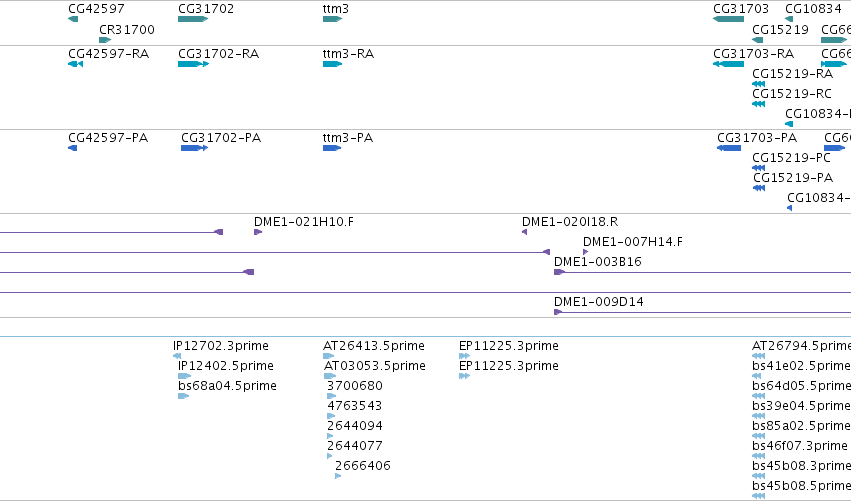Open the AT26413.5prime EST label

[x=373, y=346]
